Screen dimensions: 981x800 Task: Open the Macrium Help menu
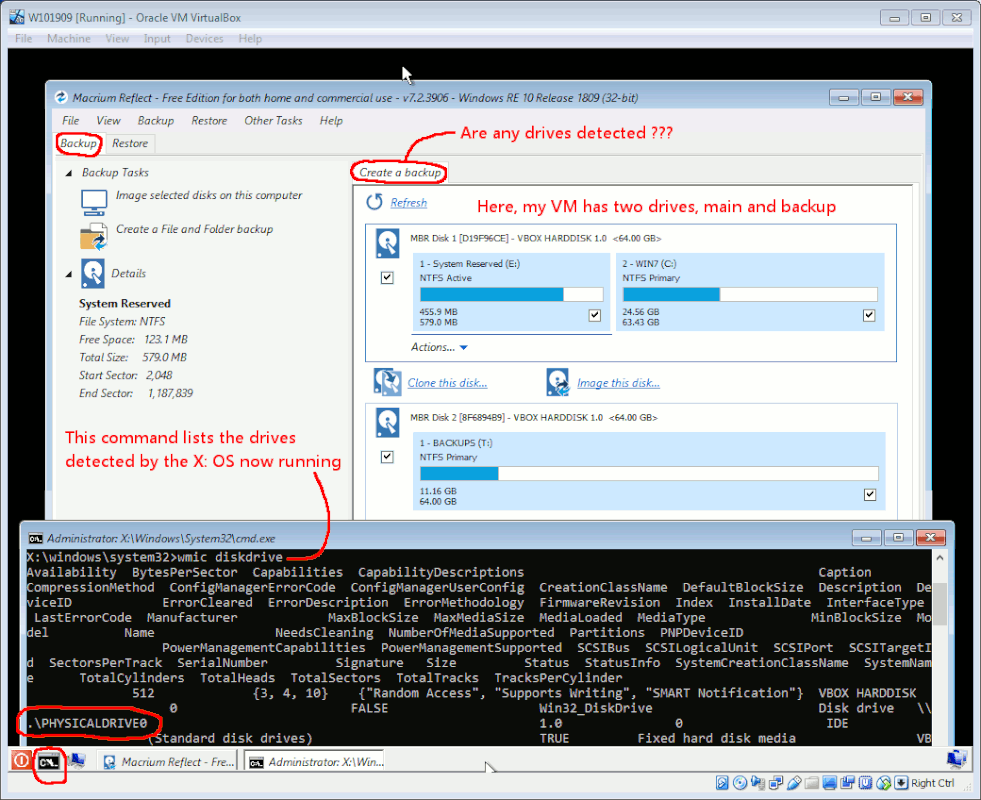click(x=331, y=121)
